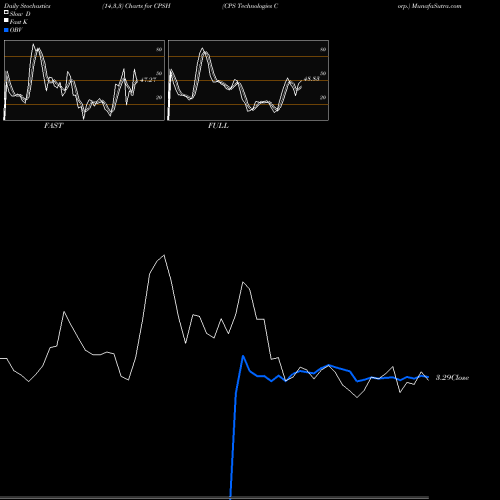Click the 'FULL' caption below the chart
This screenshot has width=500, height=500.
tap(218, 126)
